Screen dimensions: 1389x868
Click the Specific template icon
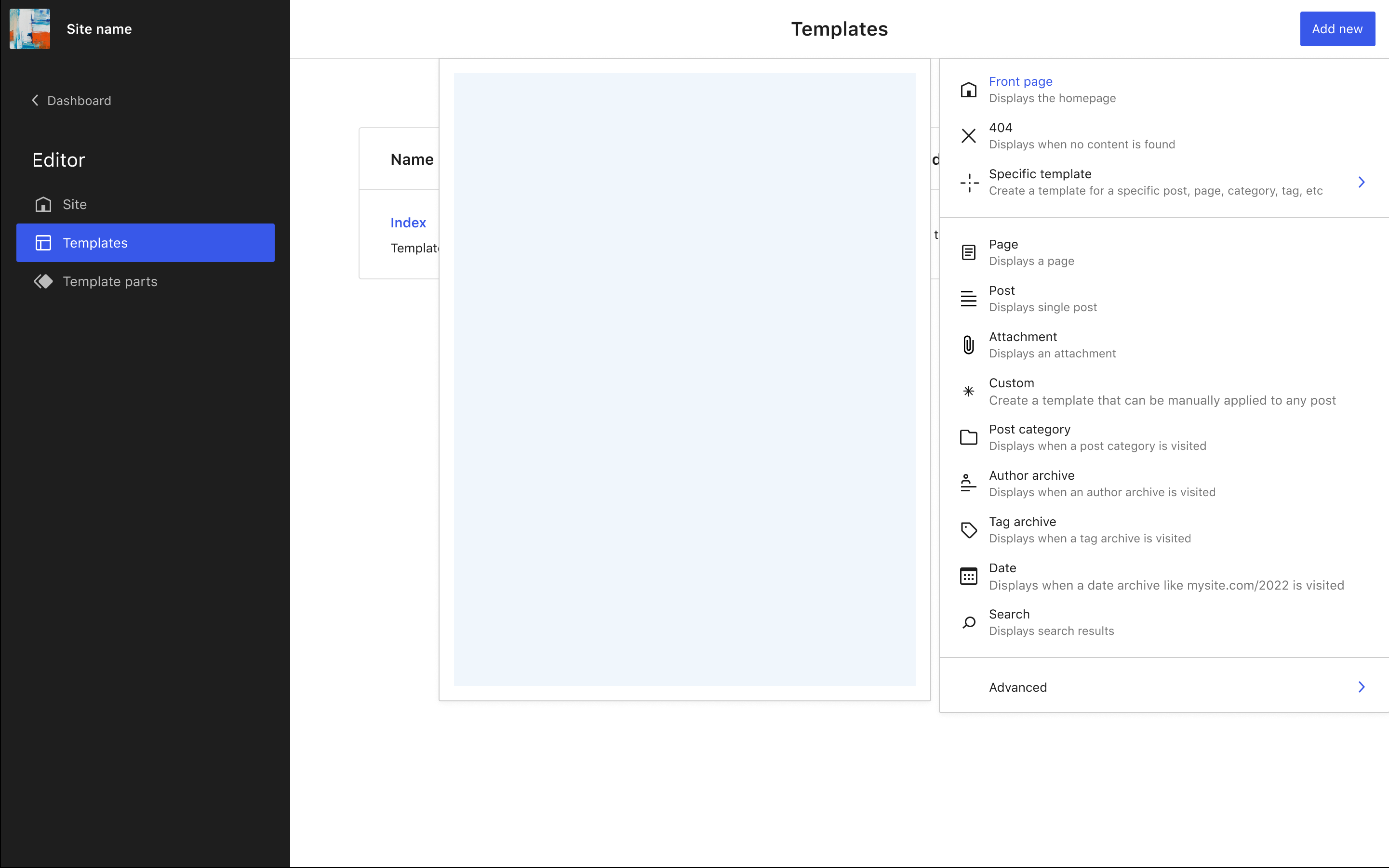click(968, 182)
